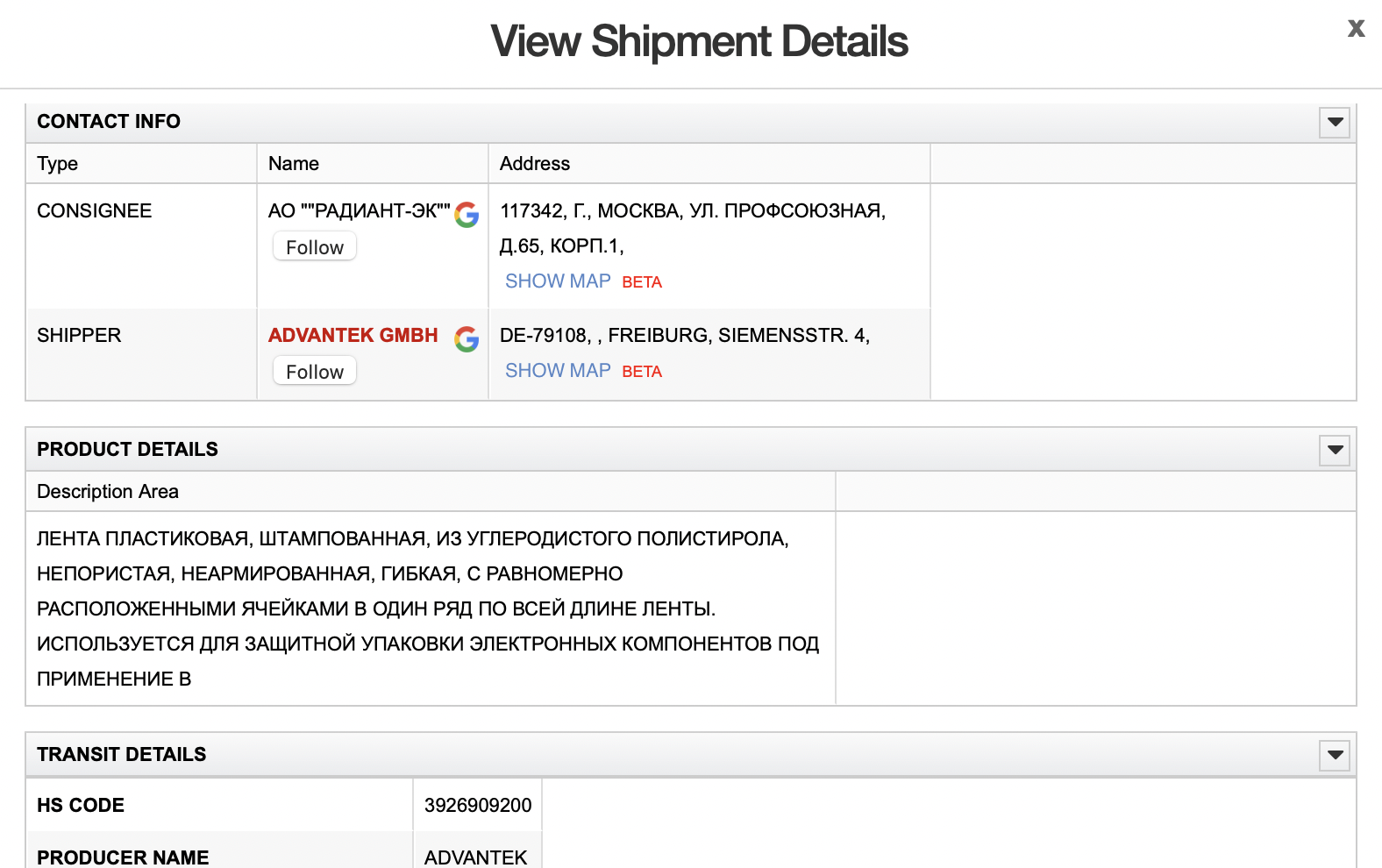Follow the consignee АО РАДИАНТ-ЭК
Image resolution: width=1382 pixels, height=868 pixels.
pyautogui.click(x=315, y=247)
